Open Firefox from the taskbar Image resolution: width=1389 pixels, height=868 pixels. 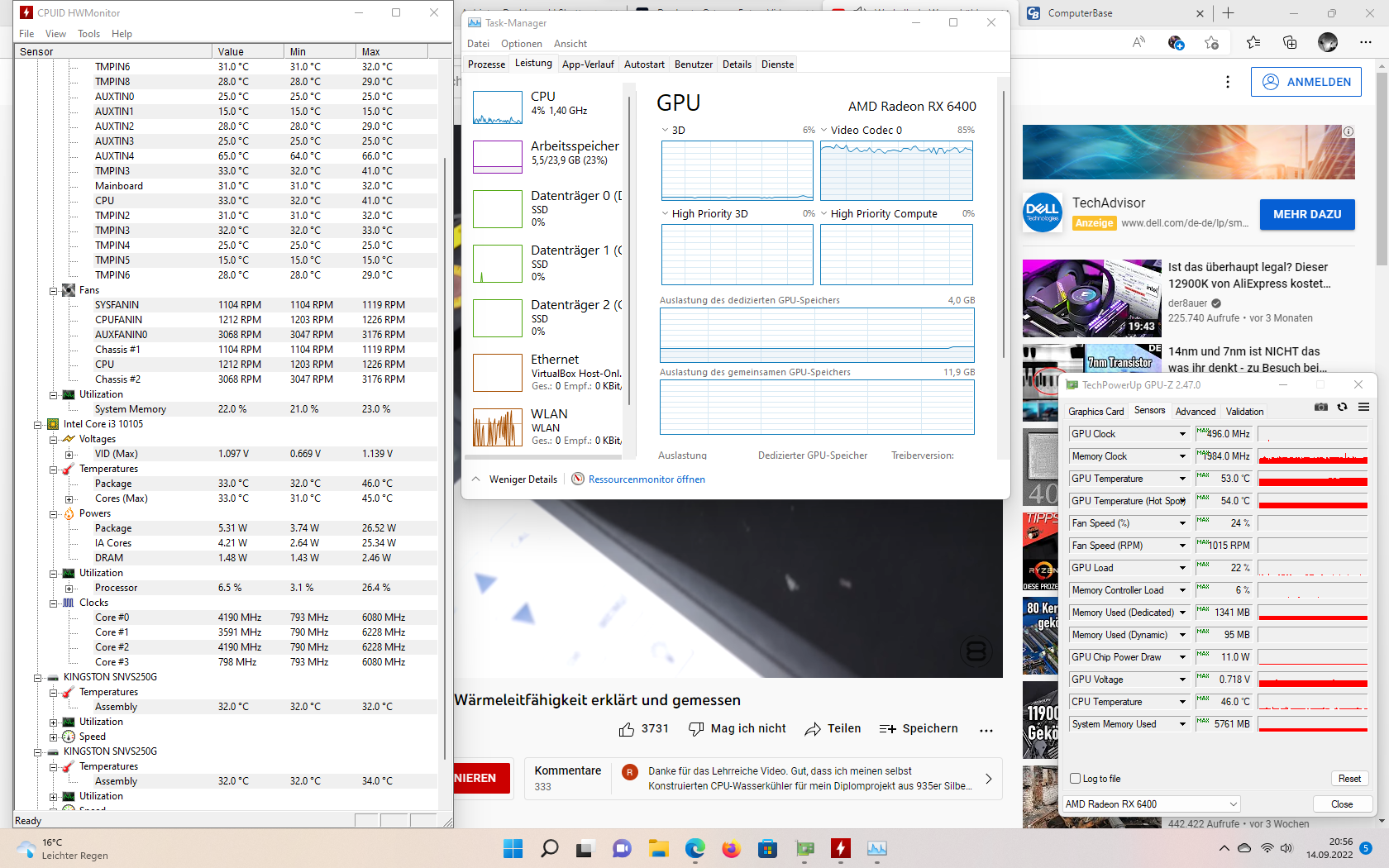click(731, 848)
